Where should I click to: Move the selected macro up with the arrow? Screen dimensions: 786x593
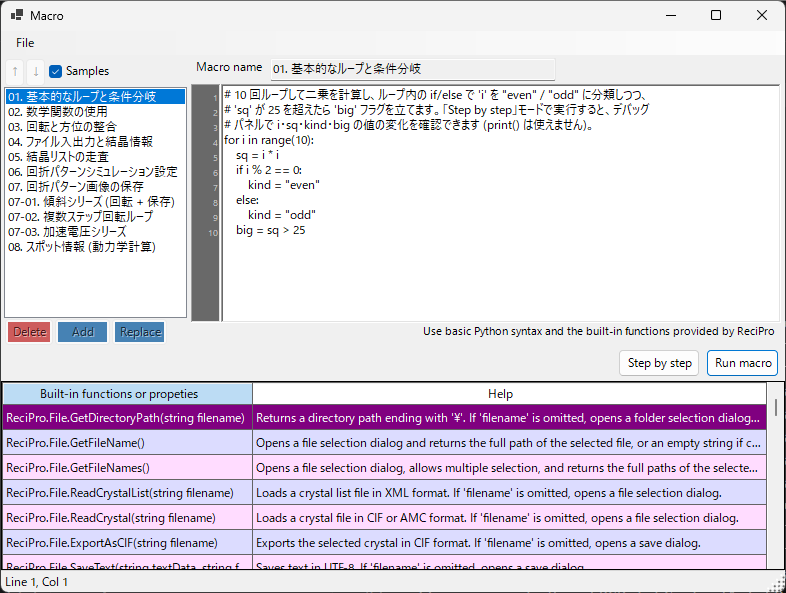(15, 71)
